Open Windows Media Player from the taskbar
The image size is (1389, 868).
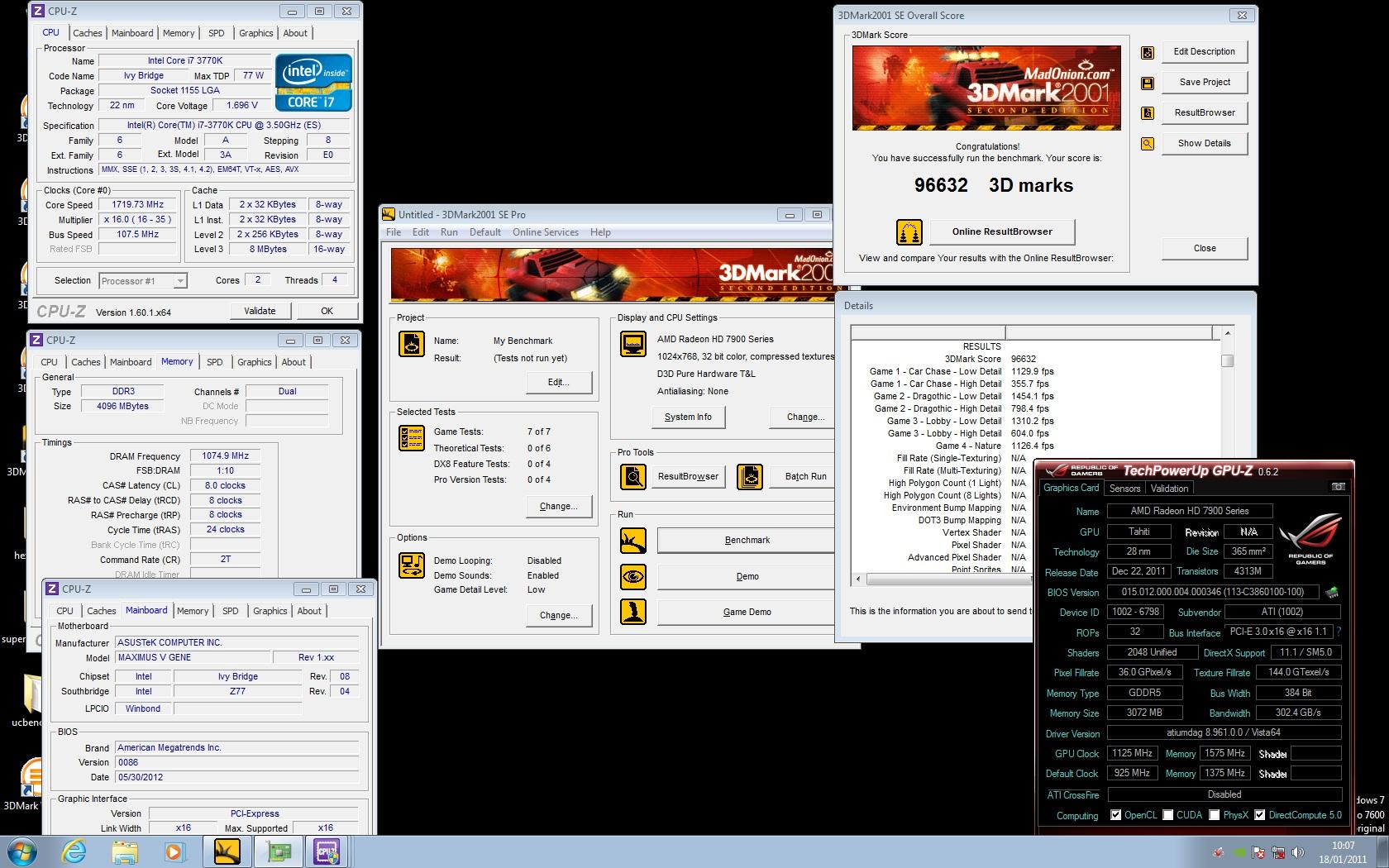174,851
